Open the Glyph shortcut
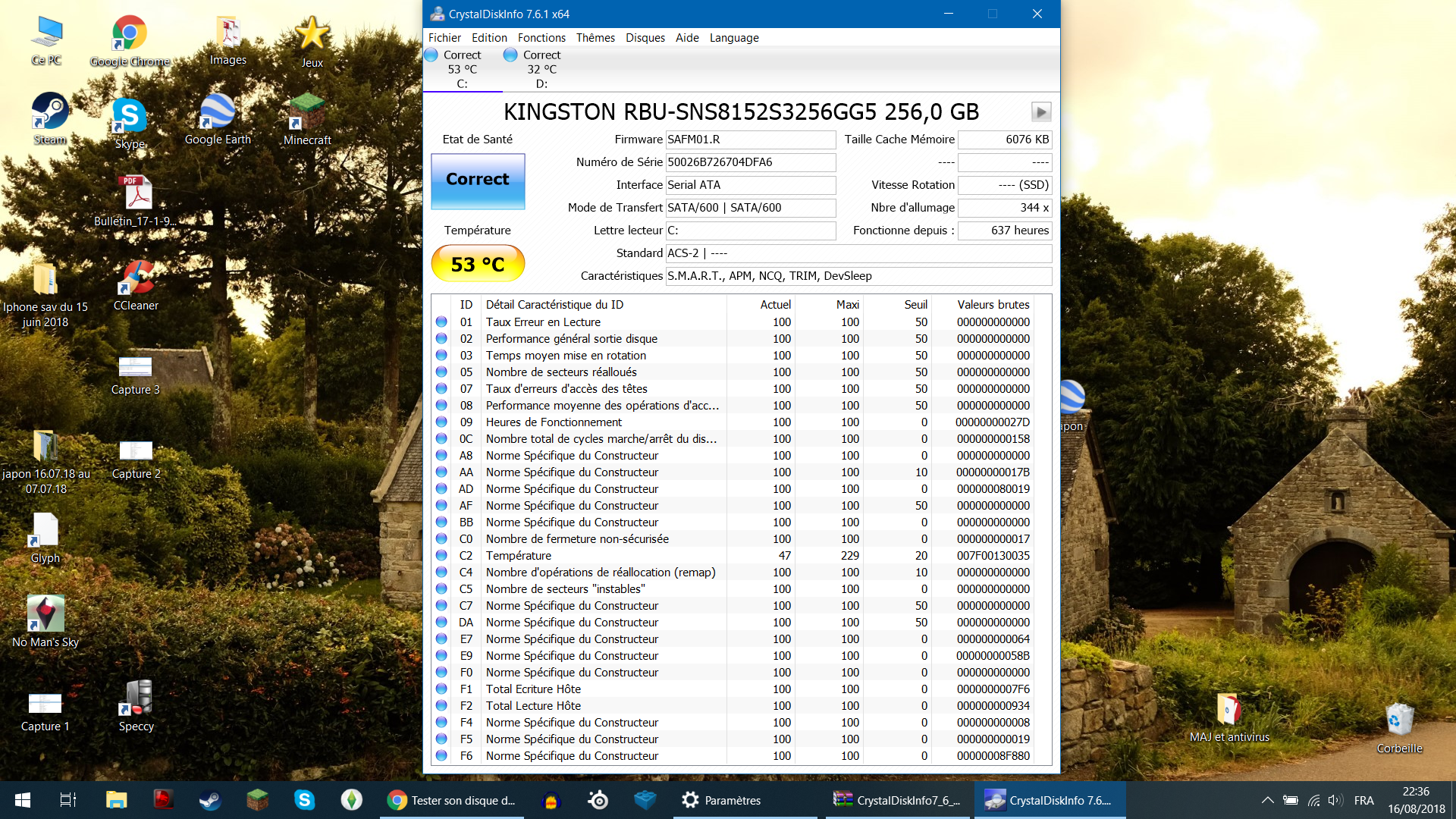Image resolution: width=1456 pixels, height=819 pixels. 45,538
